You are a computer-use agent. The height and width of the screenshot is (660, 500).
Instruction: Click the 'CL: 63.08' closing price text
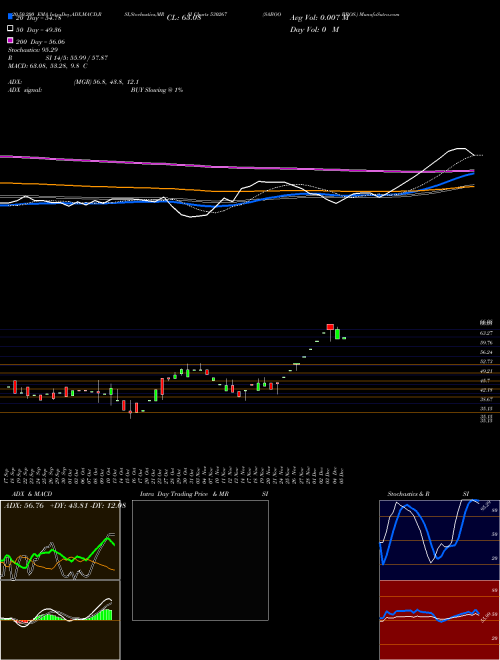point(184,18)
